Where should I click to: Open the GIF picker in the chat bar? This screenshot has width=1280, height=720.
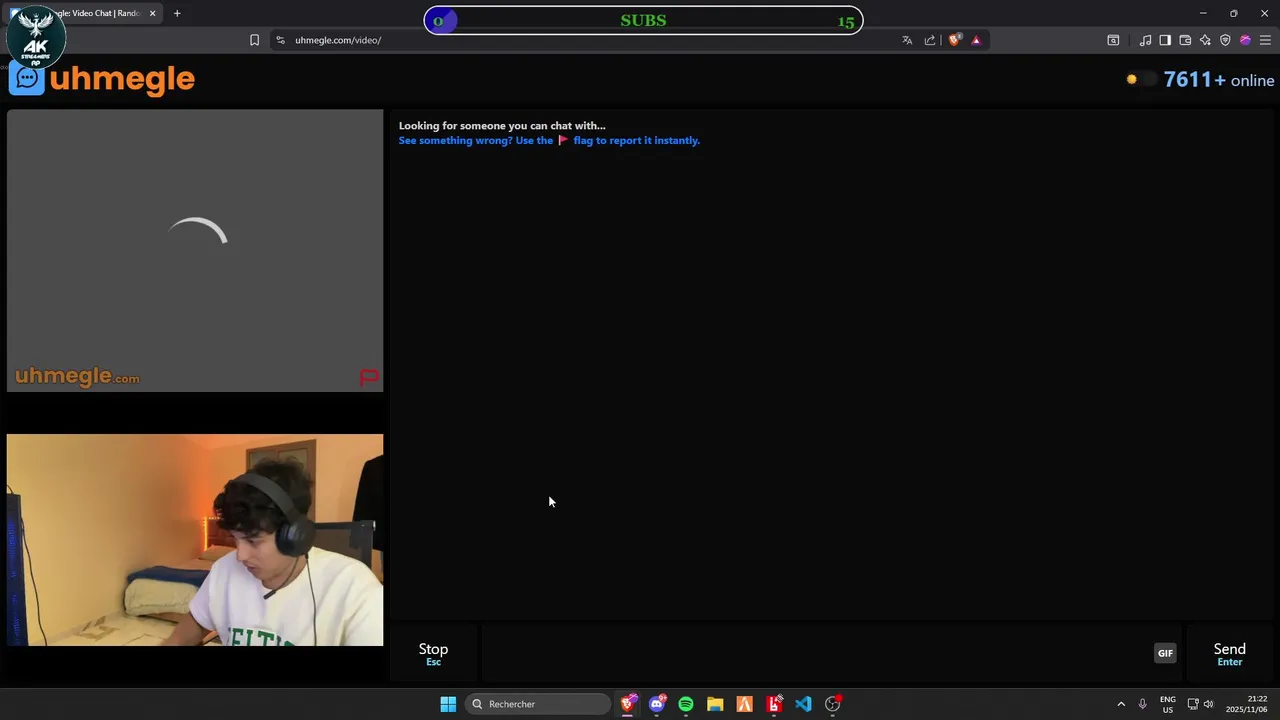(1165, 653)
